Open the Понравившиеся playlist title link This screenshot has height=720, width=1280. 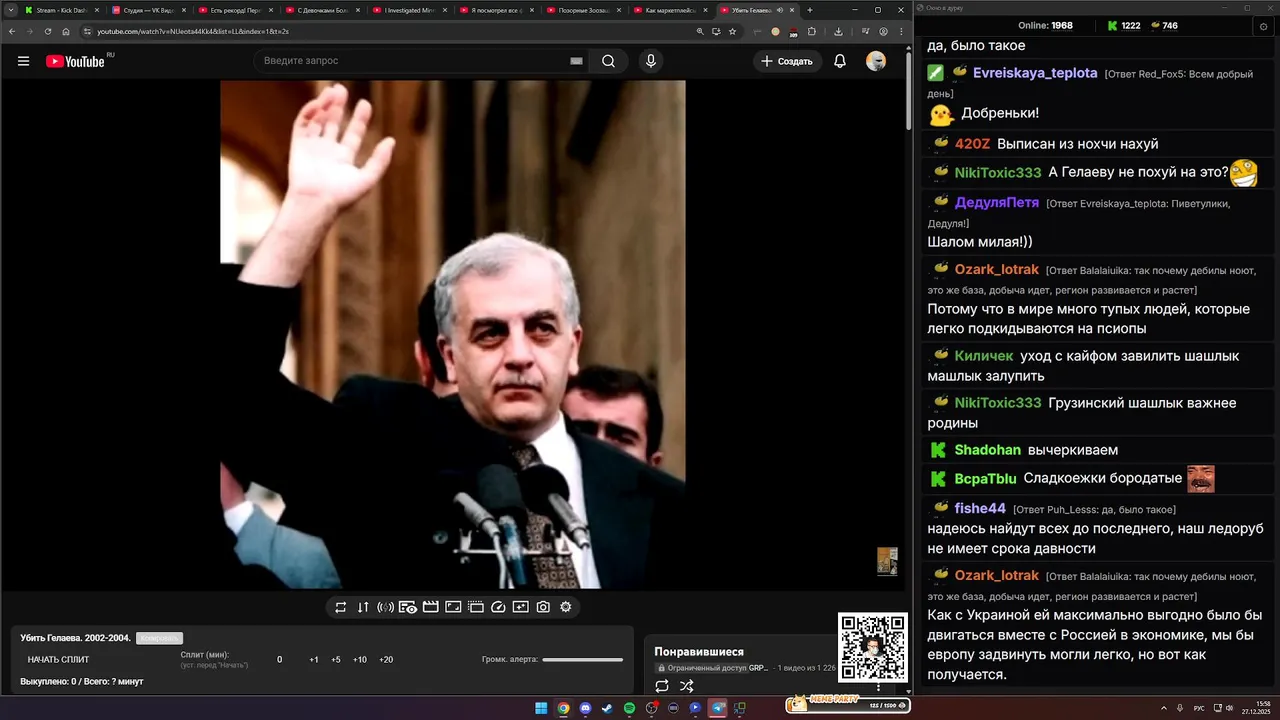tap(699, 652)
